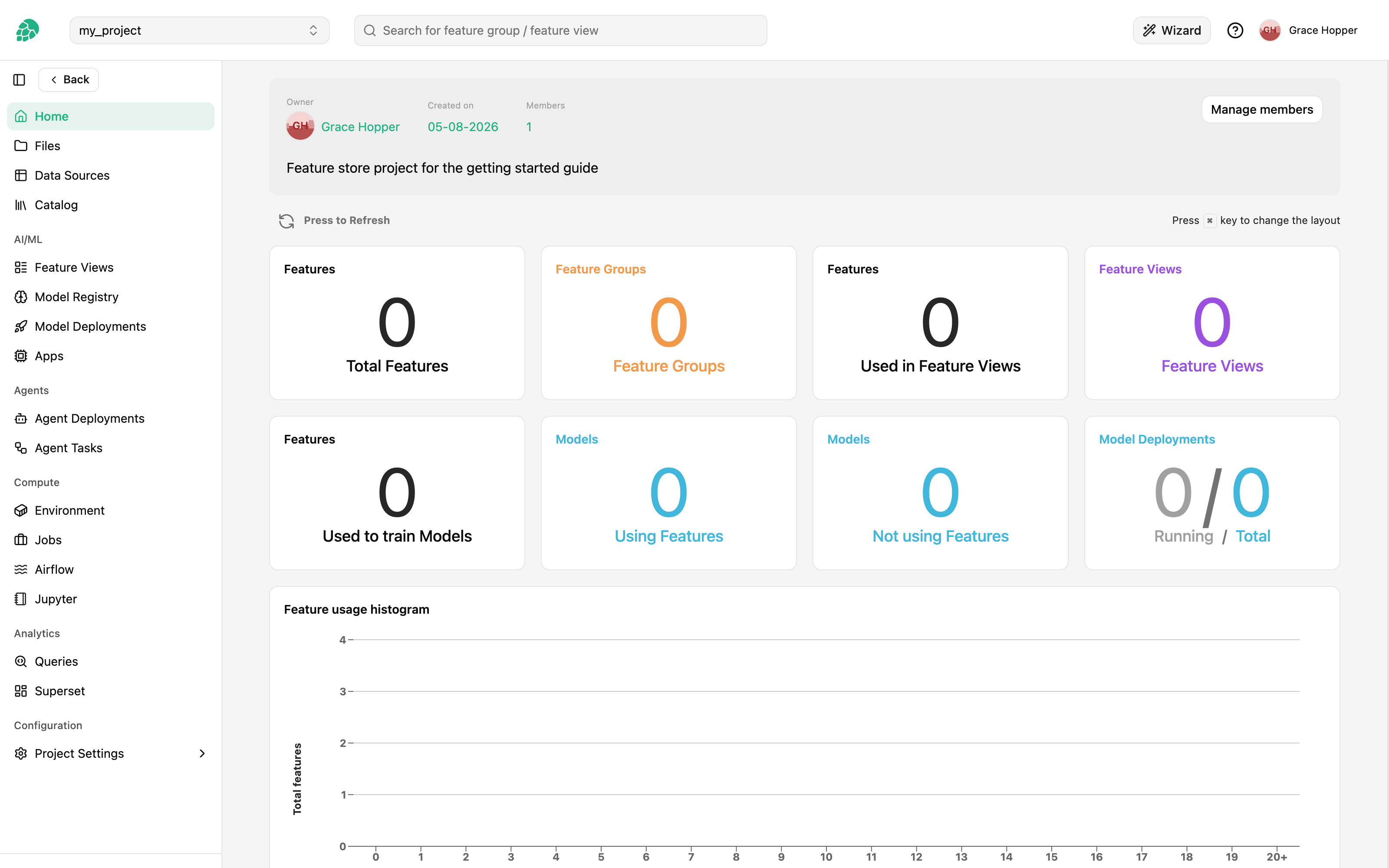Open Environment in sidebar

click(x=110, y=510)
